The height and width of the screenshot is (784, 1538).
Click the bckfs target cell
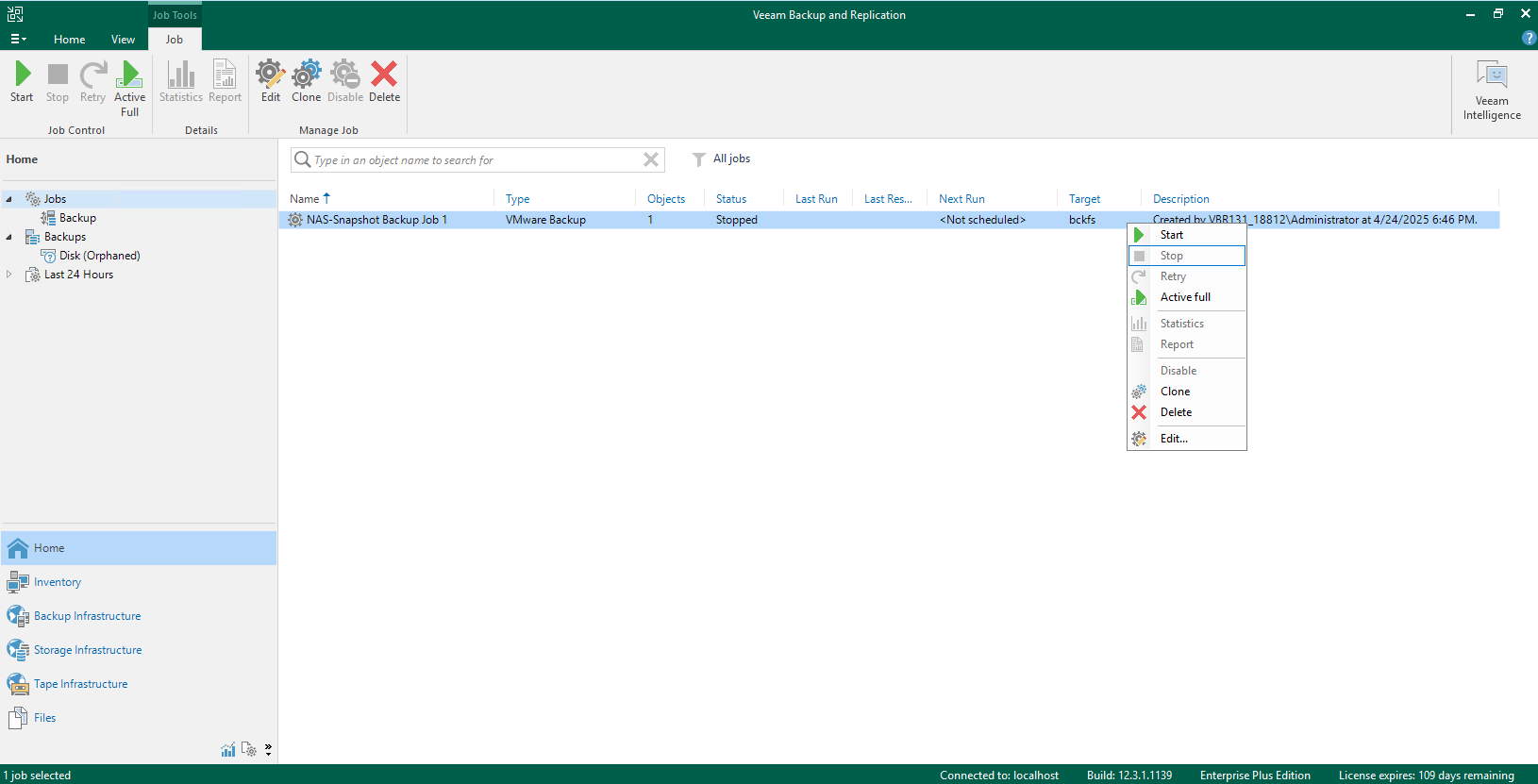(x=1082, y=220)
